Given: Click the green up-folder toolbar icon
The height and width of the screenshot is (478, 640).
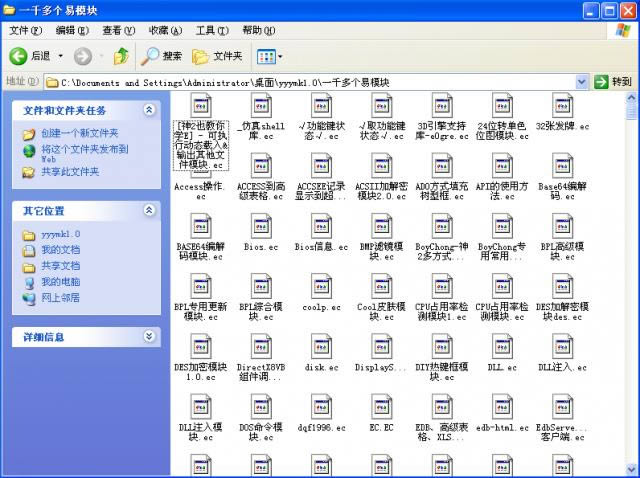Looking at the screenshot, I should (x=121, y=56).
